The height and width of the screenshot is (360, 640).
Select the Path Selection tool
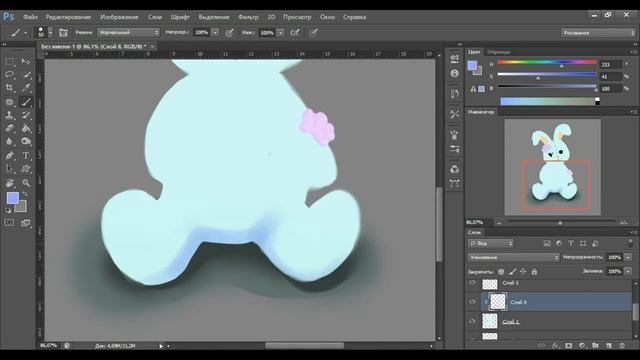pyautogui.click(x=9, y=169)
